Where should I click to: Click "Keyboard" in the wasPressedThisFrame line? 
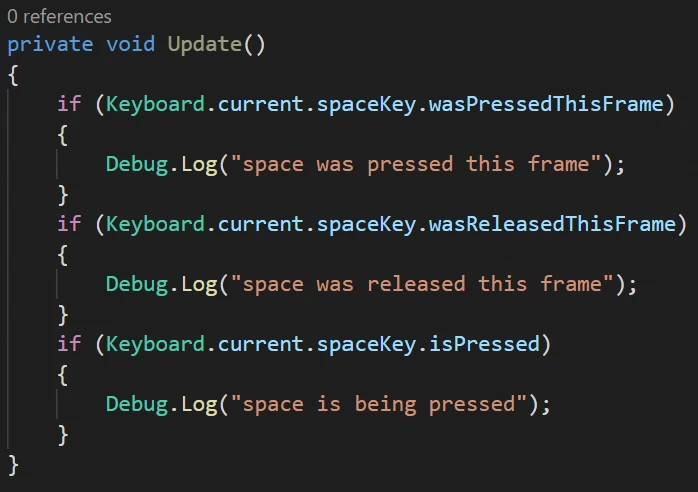(x=155, y=104)
